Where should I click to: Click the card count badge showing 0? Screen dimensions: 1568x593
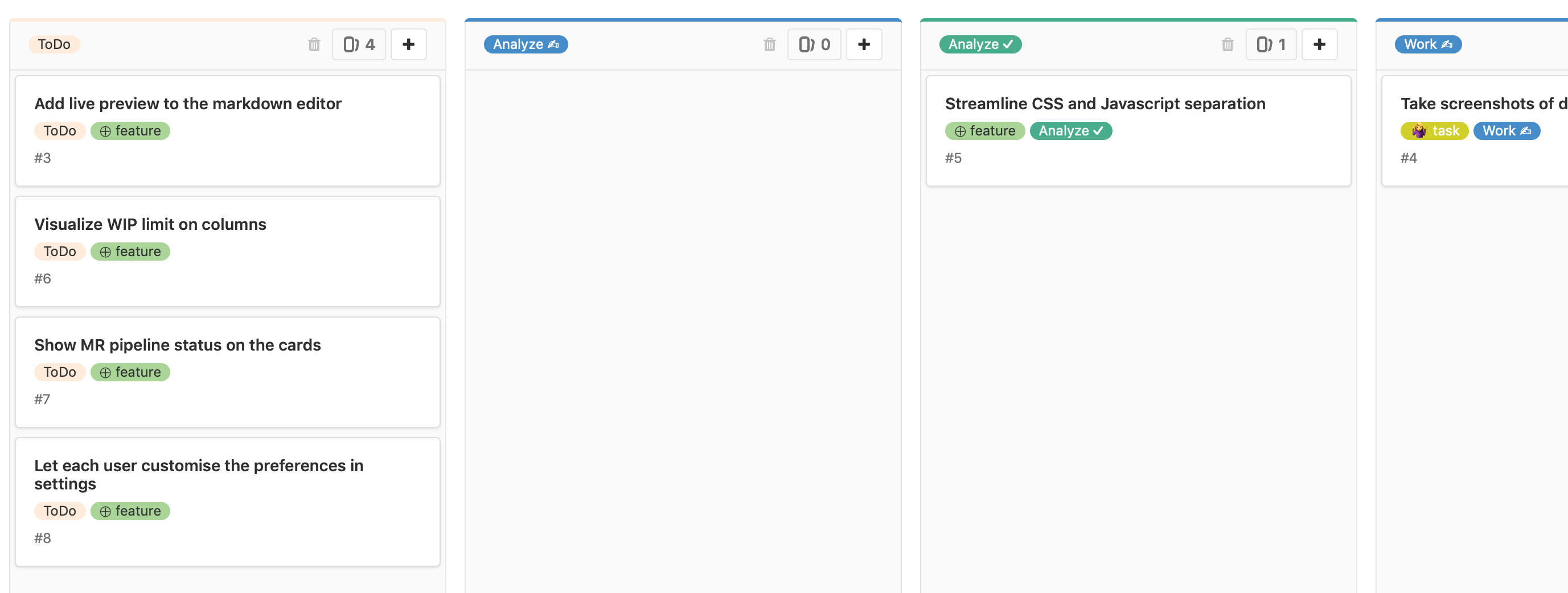tap(814, 44)
